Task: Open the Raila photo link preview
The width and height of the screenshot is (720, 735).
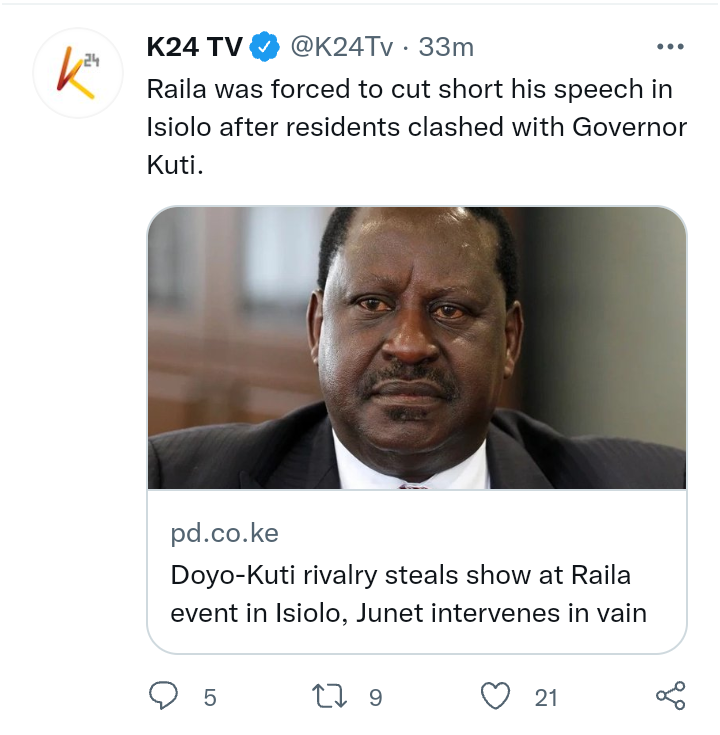Action: [417, 348]
